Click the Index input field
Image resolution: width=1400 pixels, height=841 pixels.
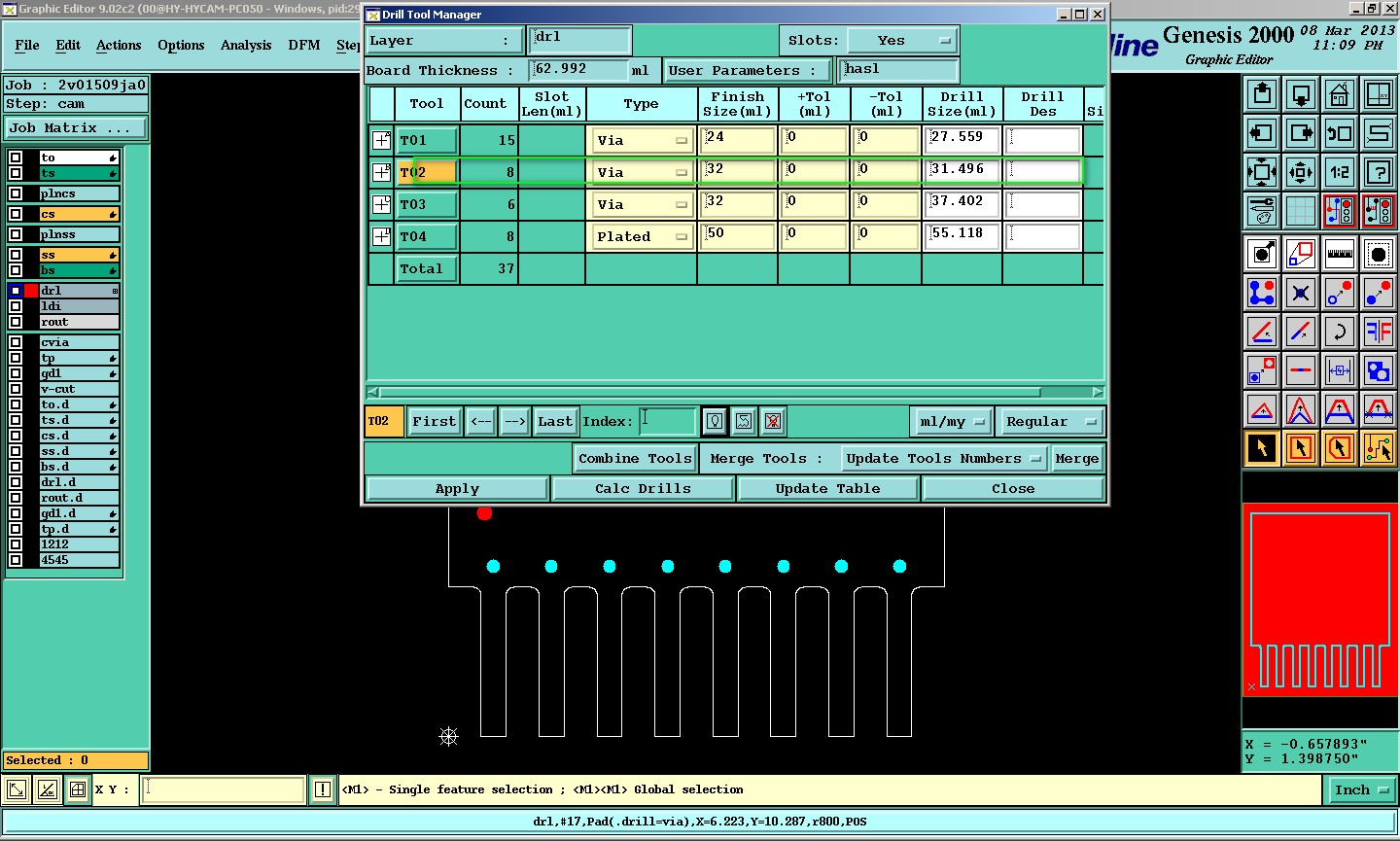[668, 421]
